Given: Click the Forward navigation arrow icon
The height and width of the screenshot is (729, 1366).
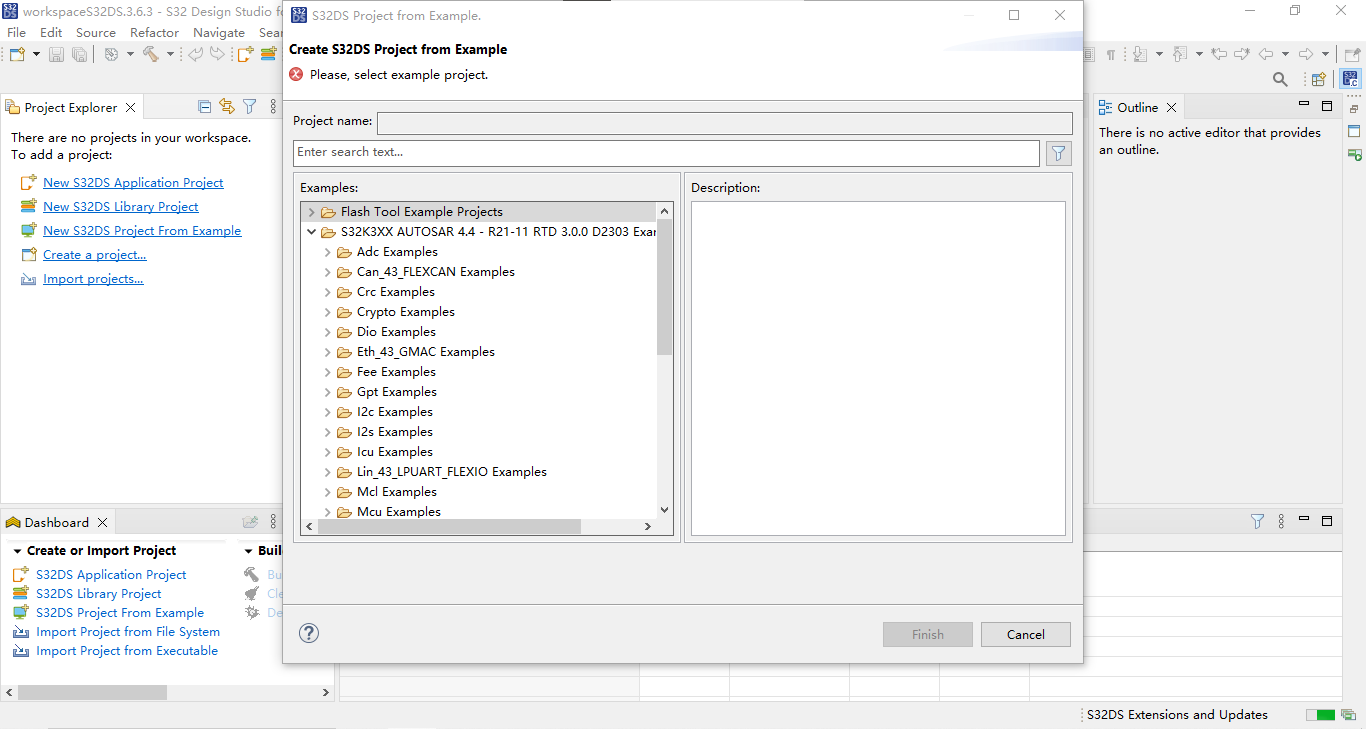Looking at the screenshot, I should pyautogui.click(x=1306, y=54).
